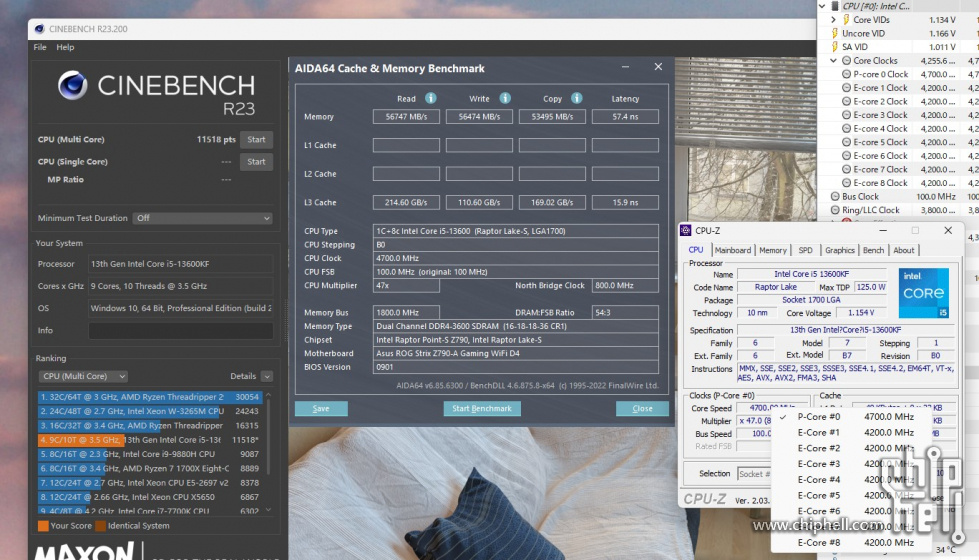
Task: Click the Memory Read value 56747 MB/s
Action: pyautogui.click(x=406, y=117)
